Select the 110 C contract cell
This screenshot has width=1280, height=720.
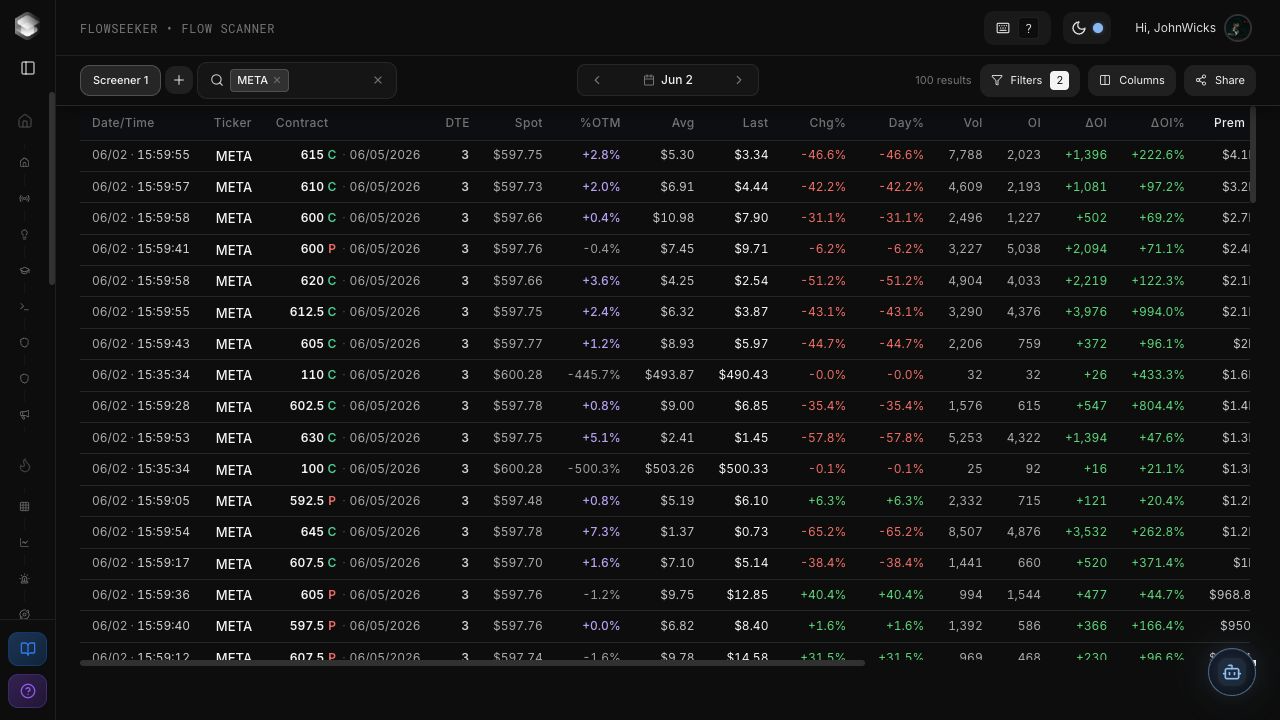(360, 375)
